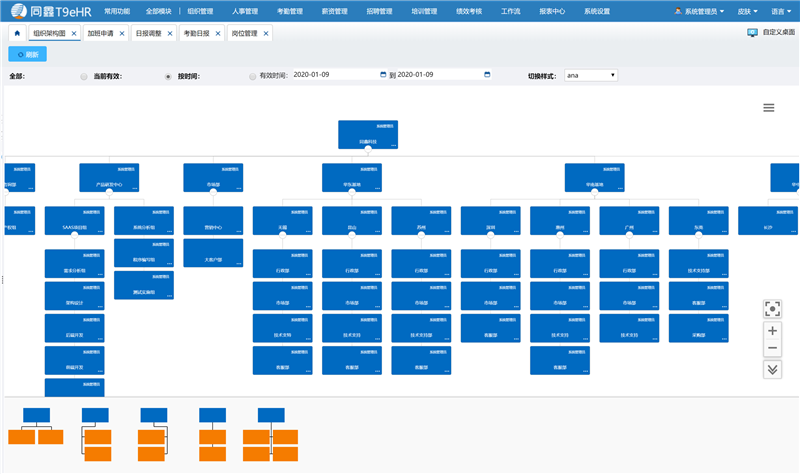Viewport: 800px width, 474px height.
Task: Zoom in with the plus button
Action: 771,330
